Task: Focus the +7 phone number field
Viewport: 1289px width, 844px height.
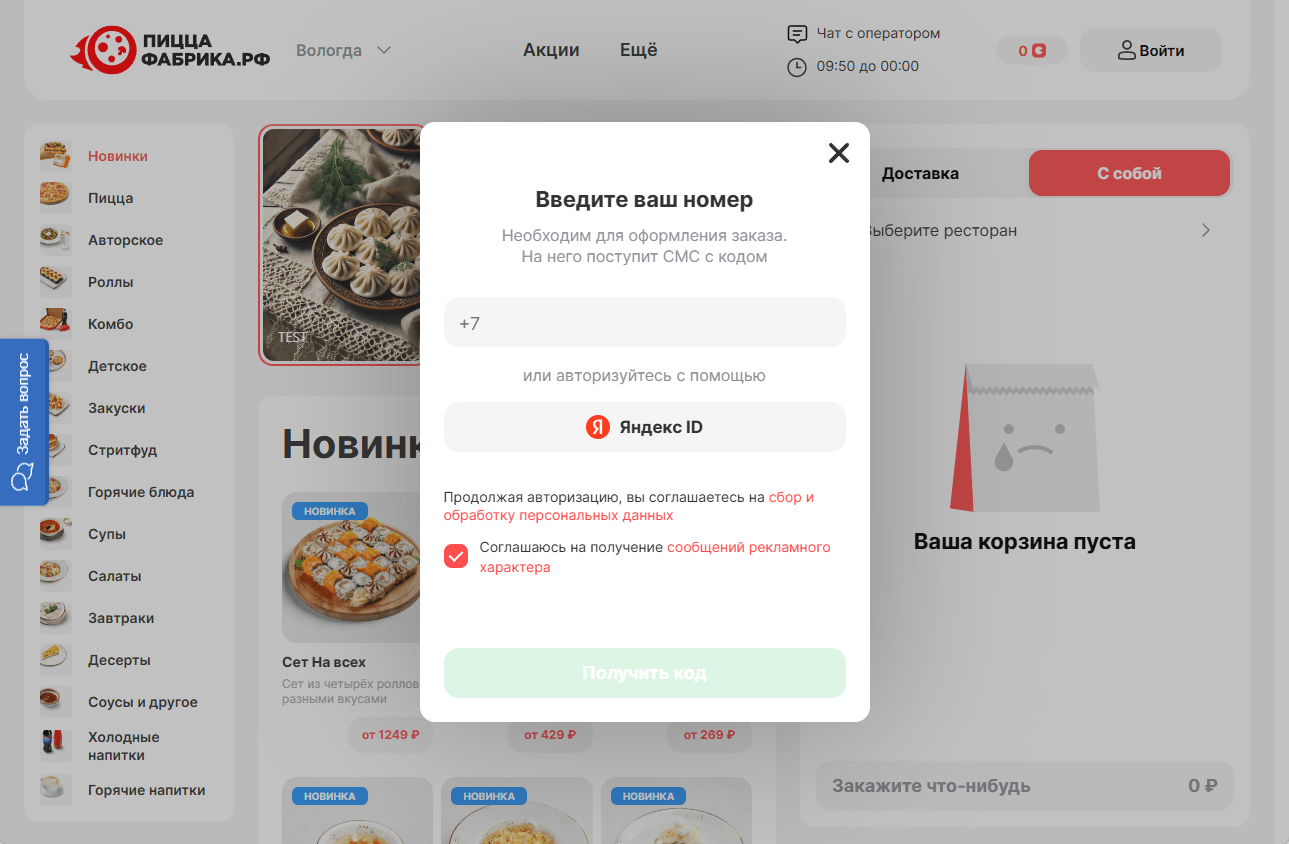Action: 645,322
